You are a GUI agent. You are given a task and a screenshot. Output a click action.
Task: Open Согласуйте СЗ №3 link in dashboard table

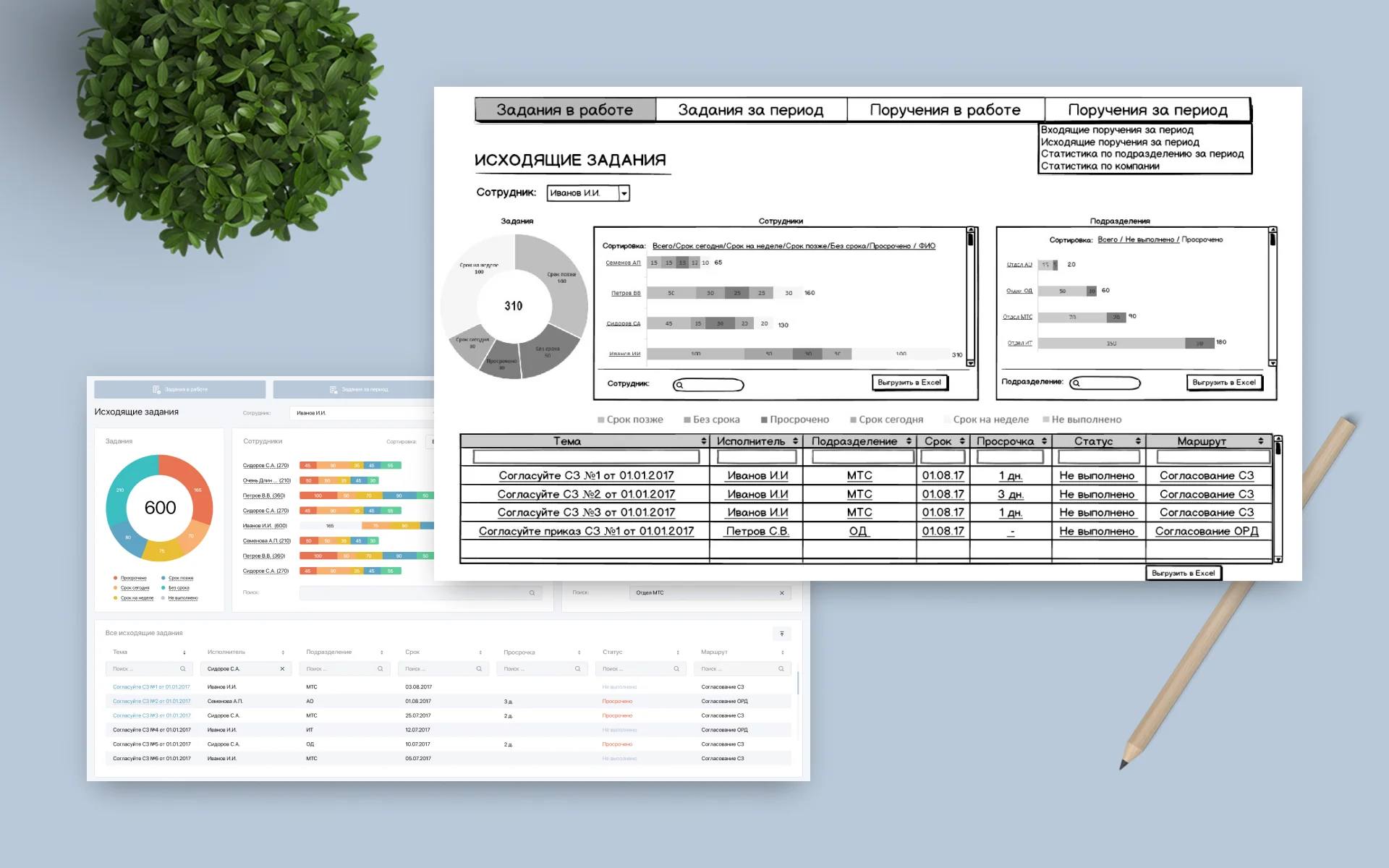(x=152, y=715)
